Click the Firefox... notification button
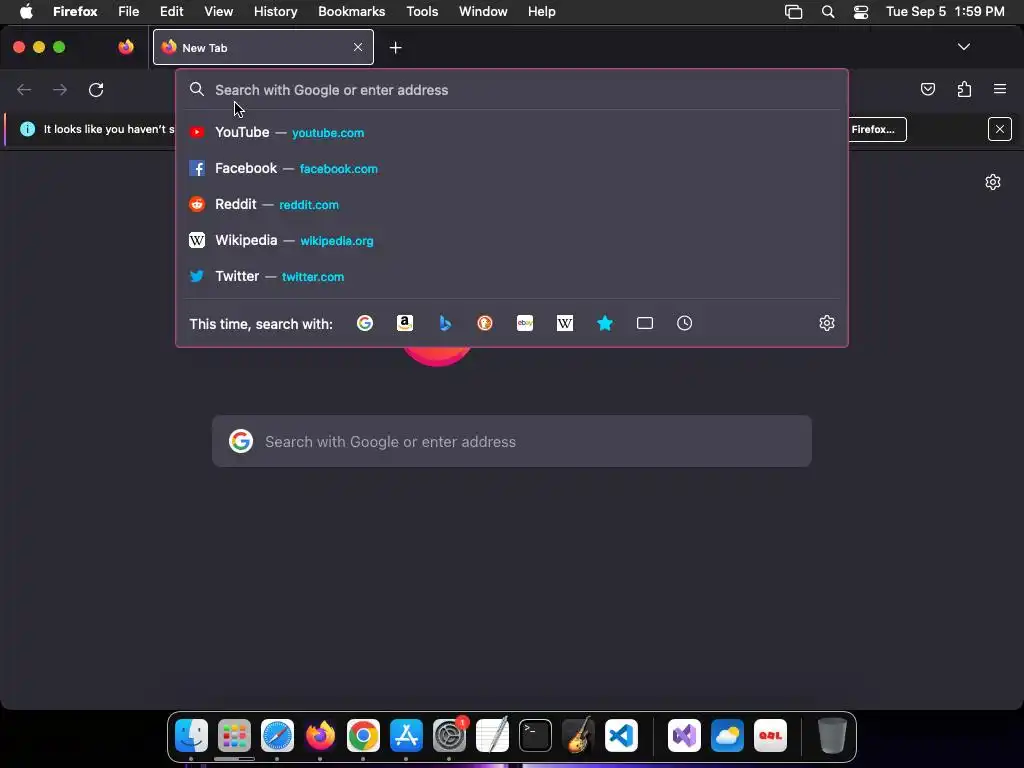This screenshot has height=768, width=1024. [x=876, y=129]
